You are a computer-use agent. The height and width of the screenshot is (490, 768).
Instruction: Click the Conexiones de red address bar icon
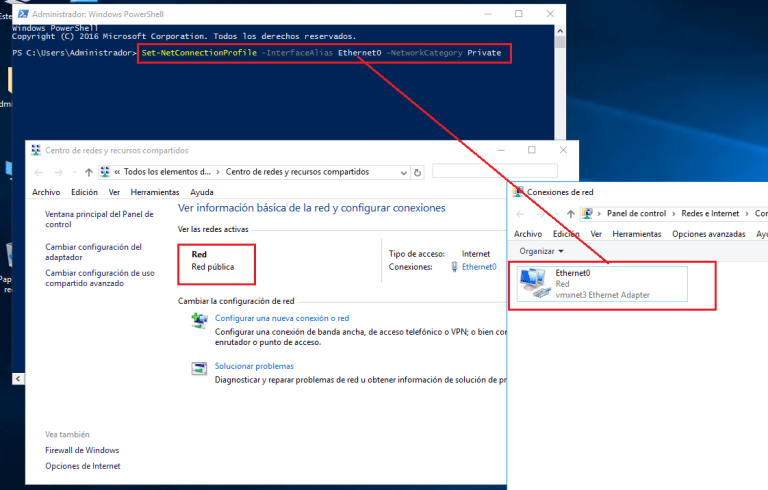point(587,213)
